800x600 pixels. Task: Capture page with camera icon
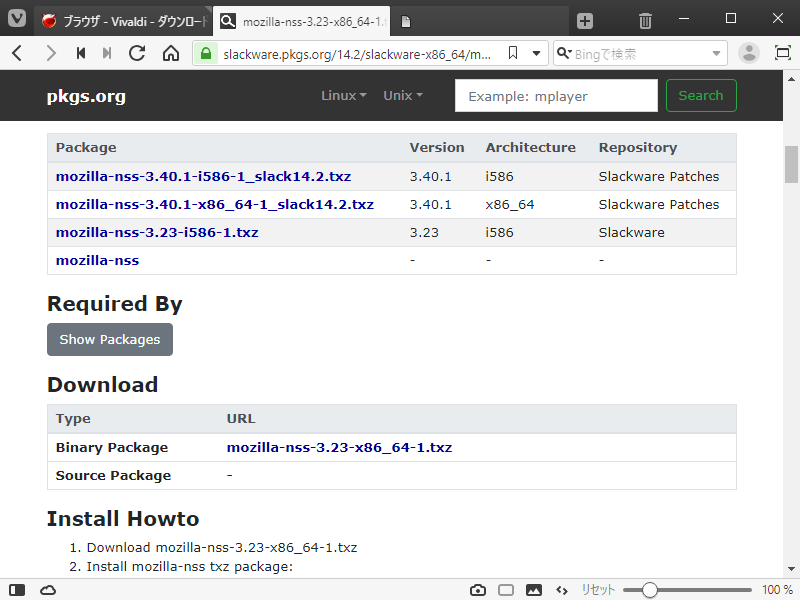(x=478, y=590)
